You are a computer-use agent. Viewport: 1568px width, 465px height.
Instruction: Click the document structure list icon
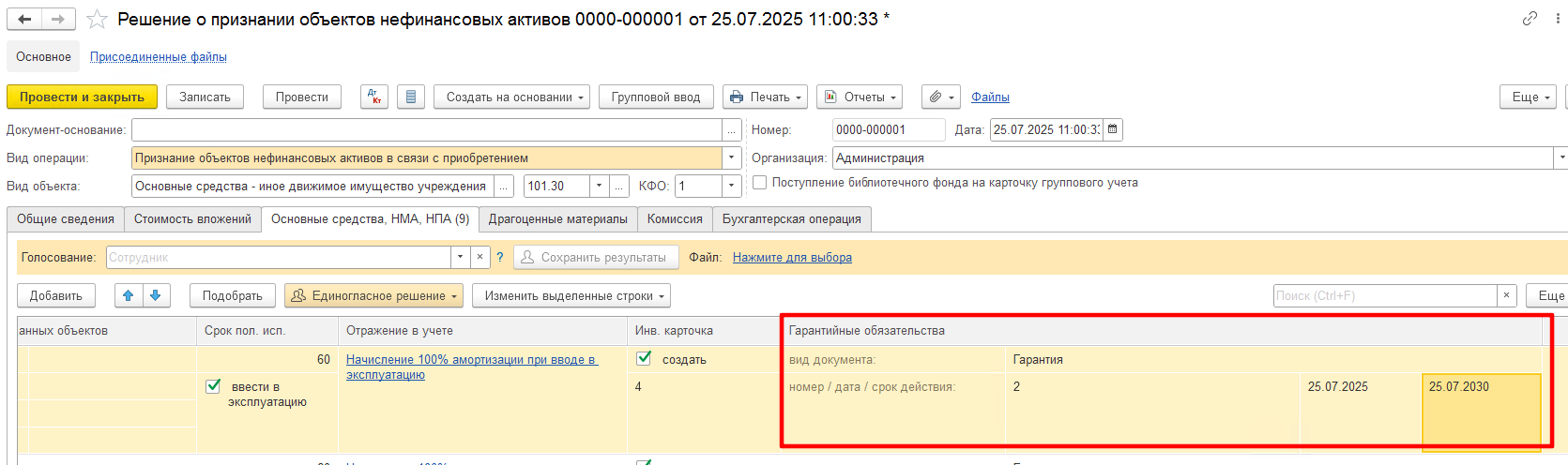coord(411,97)
